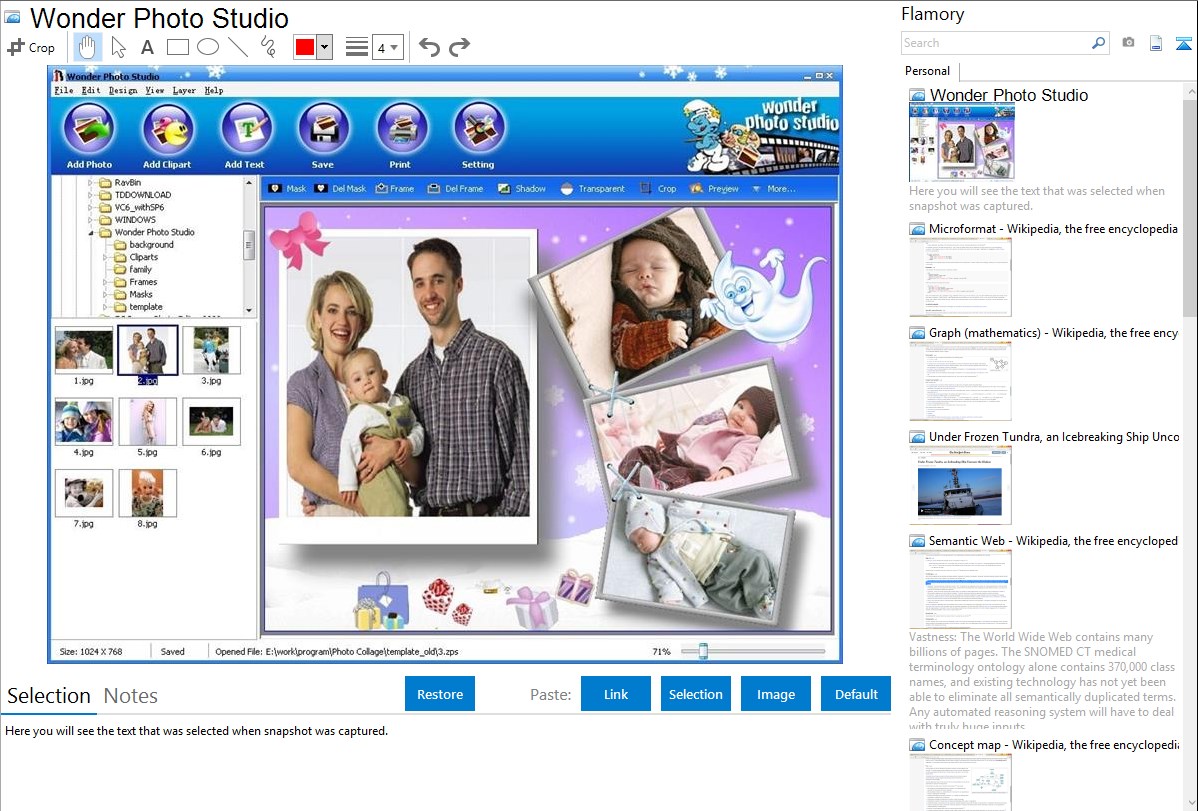Click Crop in the photo toolbar
The image size is (1198, 811).
pos(658,189)
